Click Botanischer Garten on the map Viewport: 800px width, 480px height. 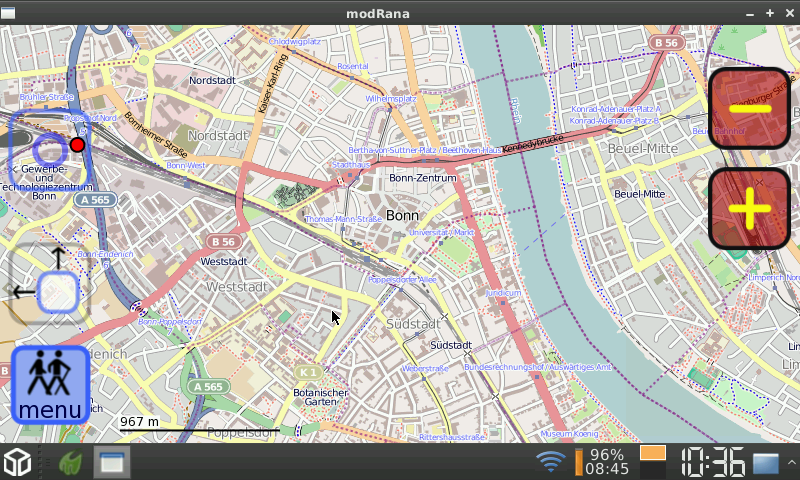320,398
